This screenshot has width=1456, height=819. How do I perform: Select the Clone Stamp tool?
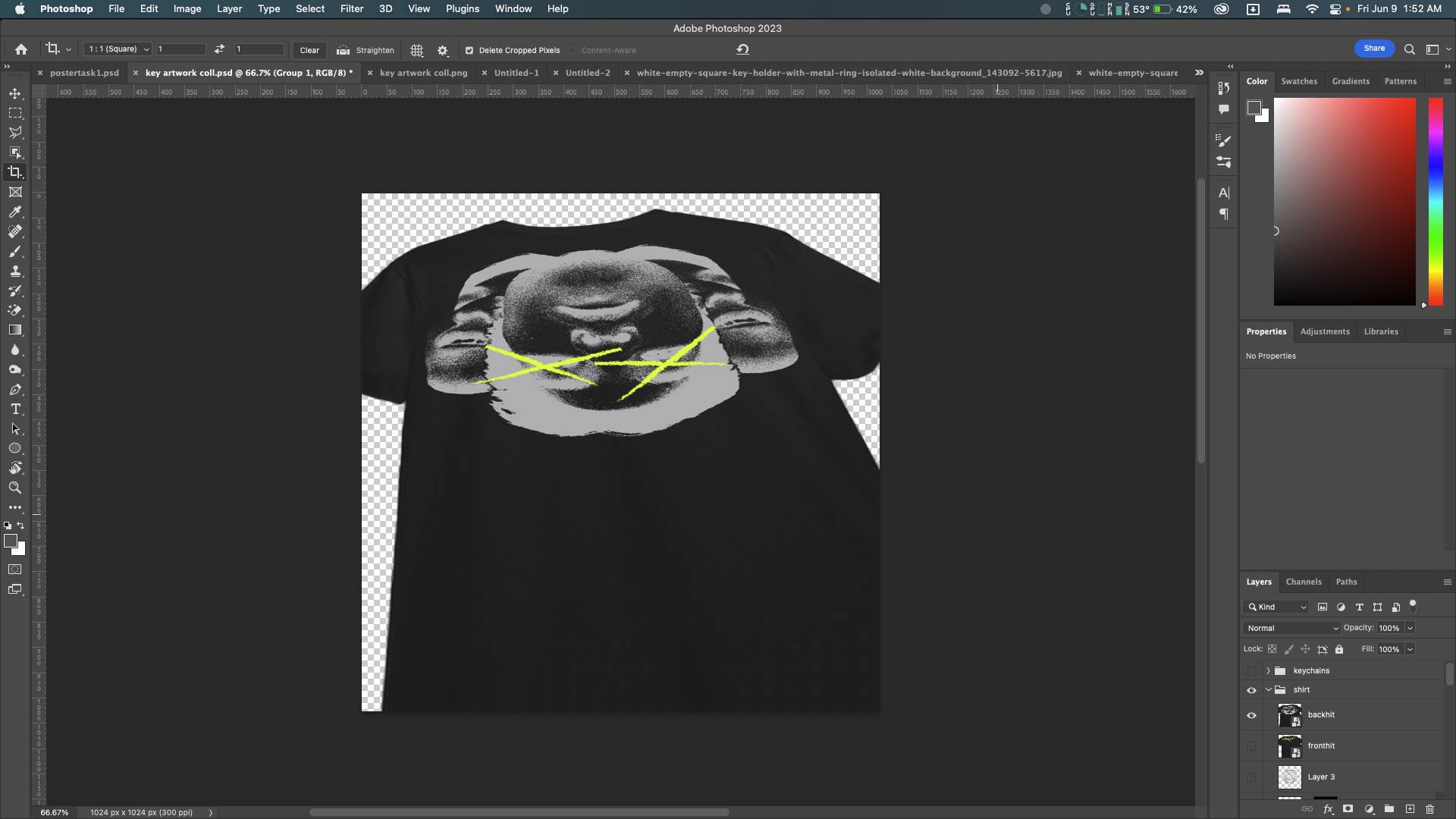click(x=15, y=271)
